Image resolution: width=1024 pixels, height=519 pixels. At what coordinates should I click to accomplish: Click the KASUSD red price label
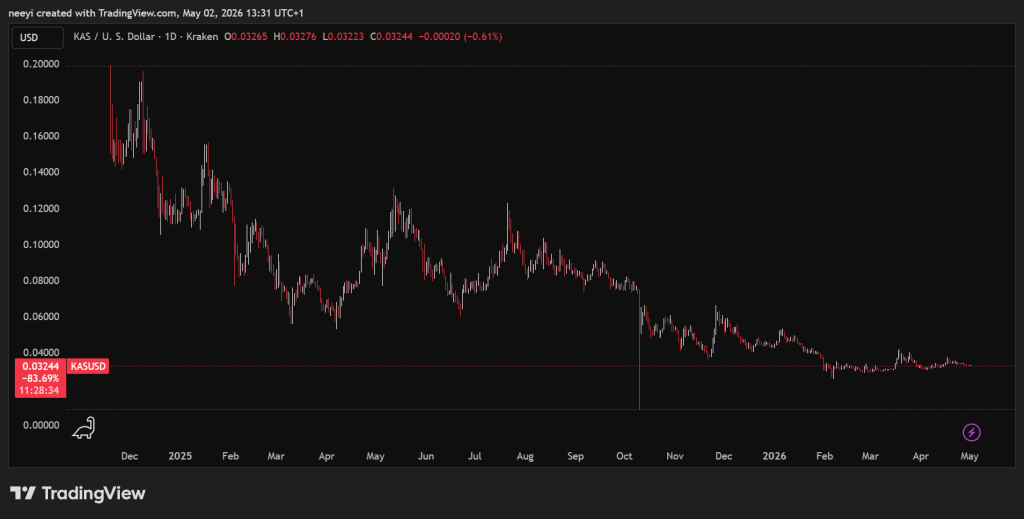[88, 366]
